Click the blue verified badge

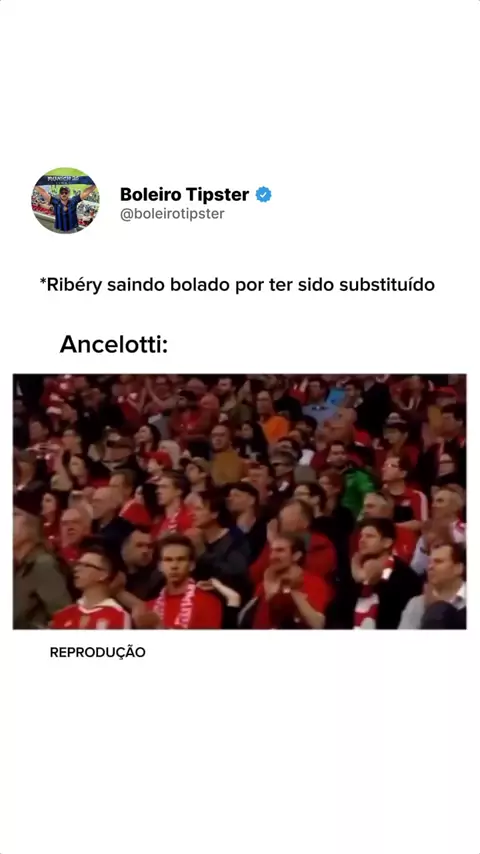(x=264, y=194)
